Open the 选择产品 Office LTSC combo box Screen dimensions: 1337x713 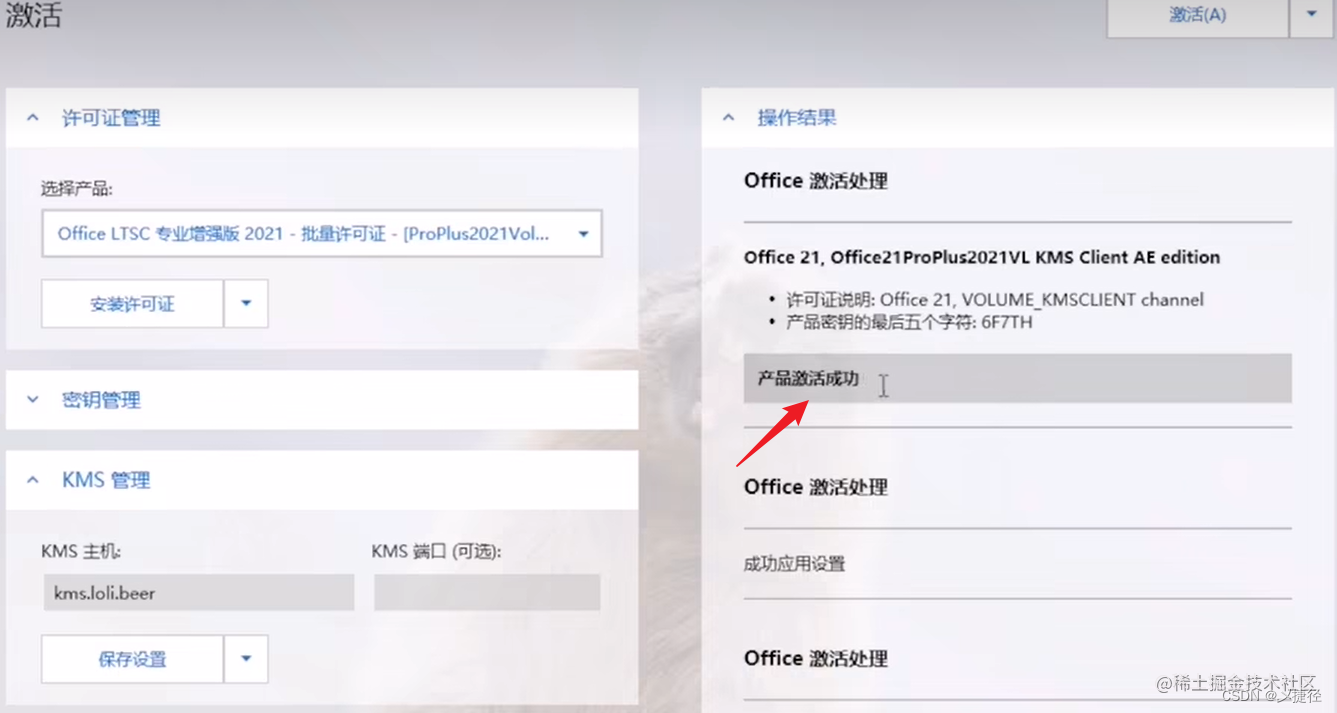point(321,234)
